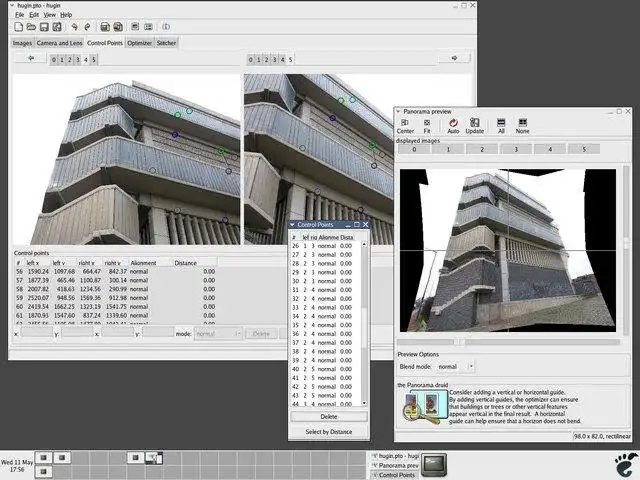Toggle displayed image 5 button
Viewport: 640px width, 480px height.
[x=584, y=149]
